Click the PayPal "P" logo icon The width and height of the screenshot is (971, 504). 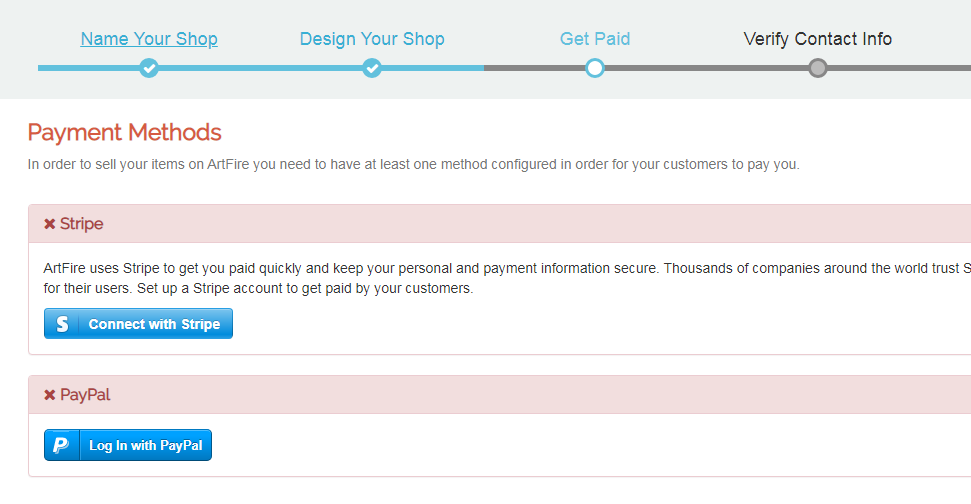[x=61, y=445]
